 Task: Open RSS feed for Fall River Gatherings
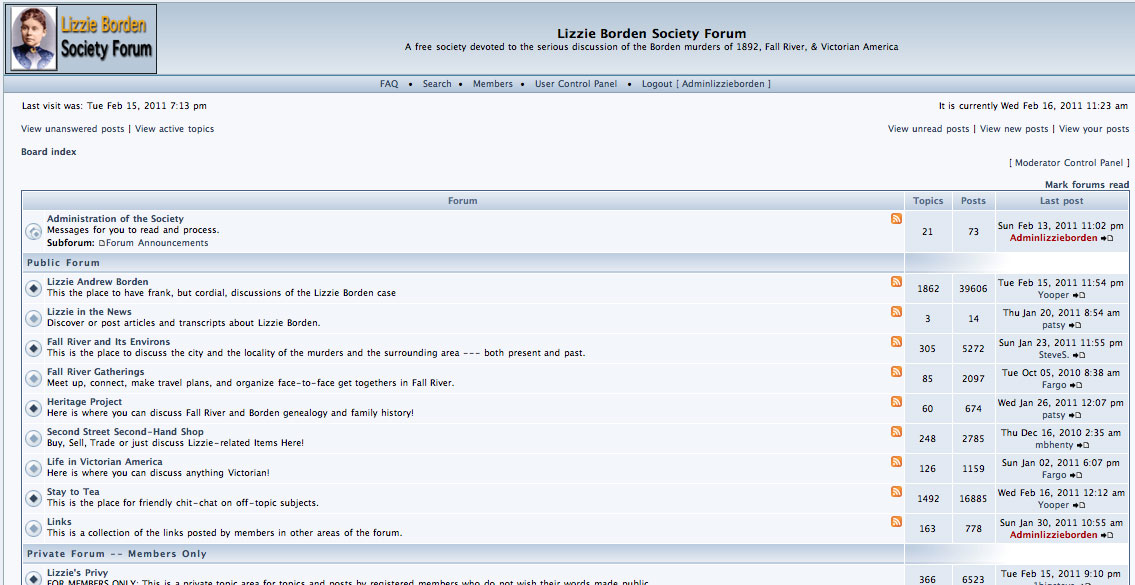pyautogui.click(x=896, y=372)
